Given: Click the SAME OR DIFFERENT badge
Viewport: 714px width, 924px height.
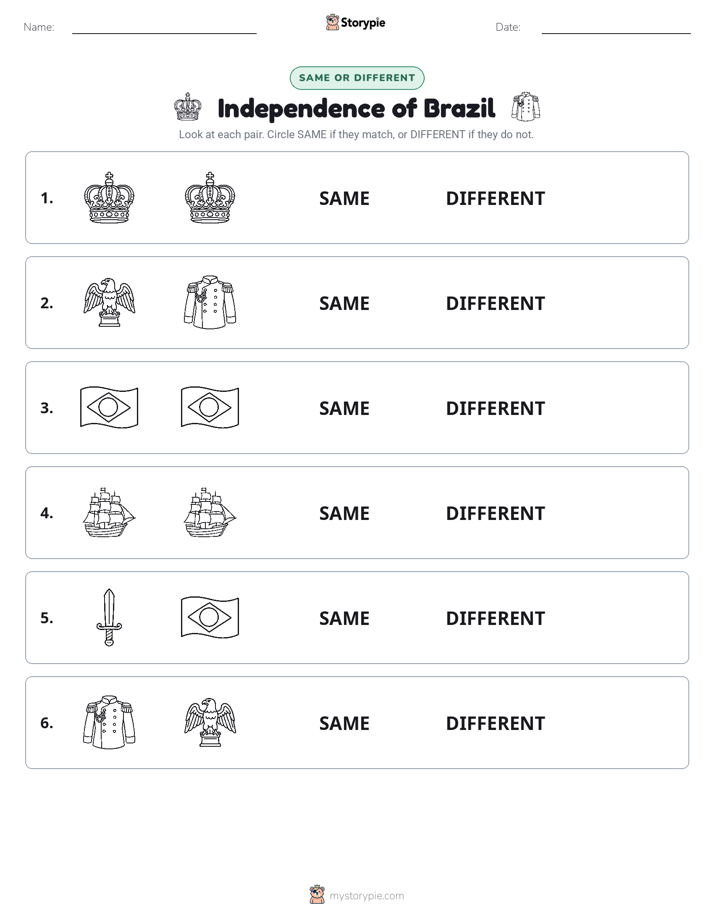Looking at the screenshot, I should [357, 78].
